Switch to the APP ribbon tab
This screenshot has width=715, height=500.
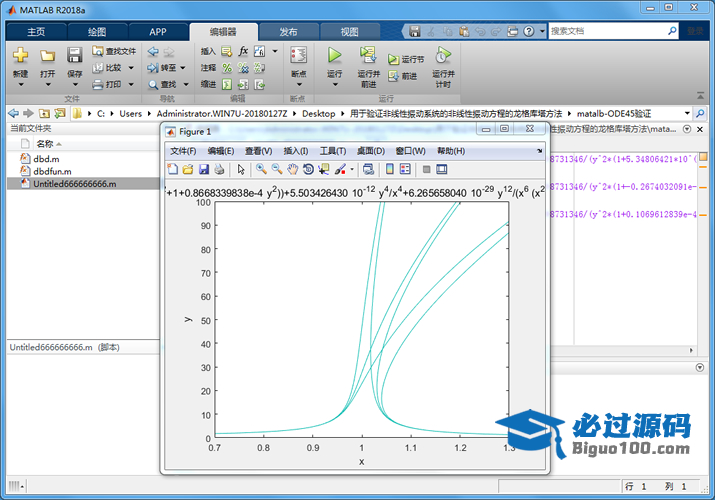point(158,32)
